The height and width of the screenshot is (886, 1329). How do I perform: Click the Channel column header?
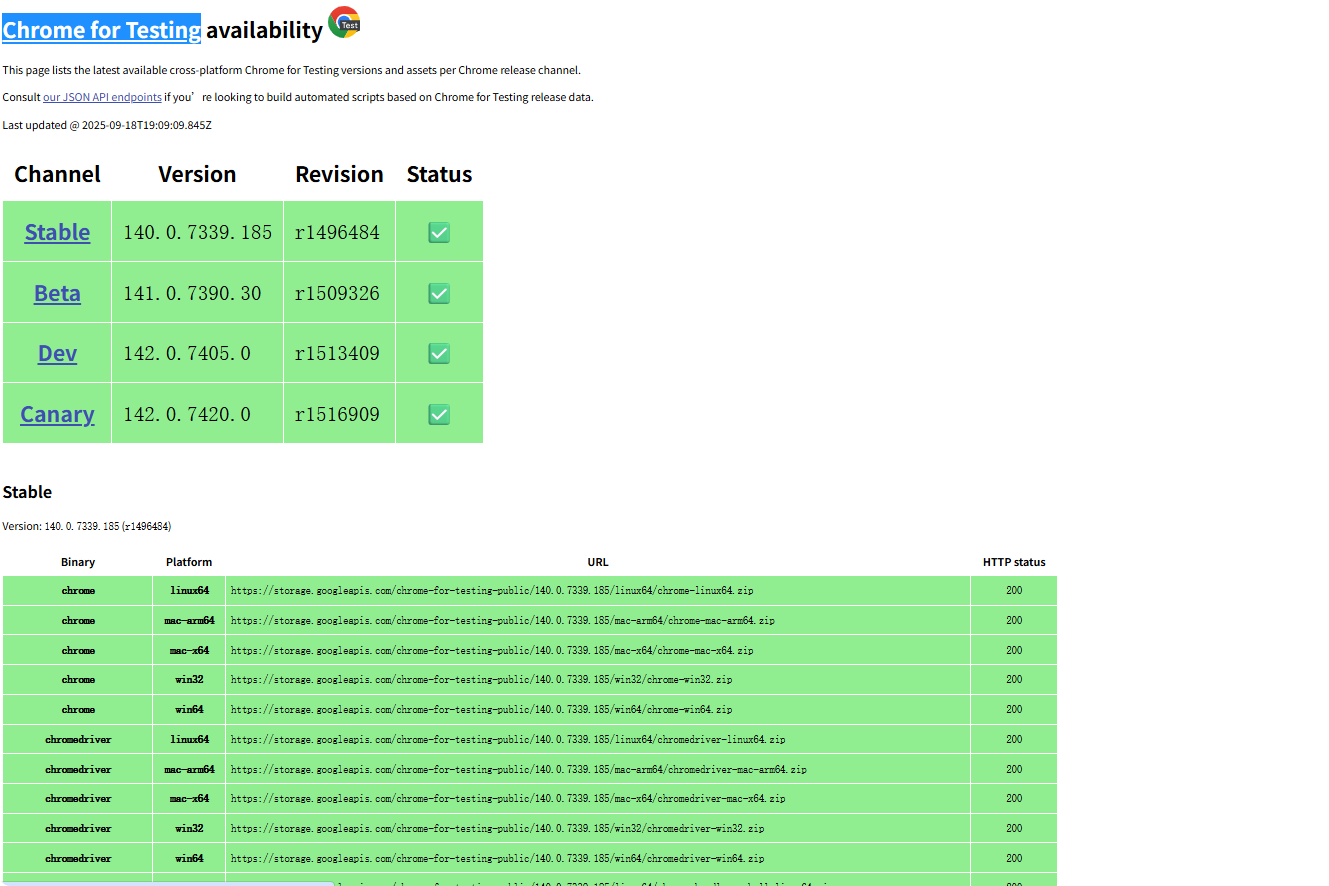(57, 174)
